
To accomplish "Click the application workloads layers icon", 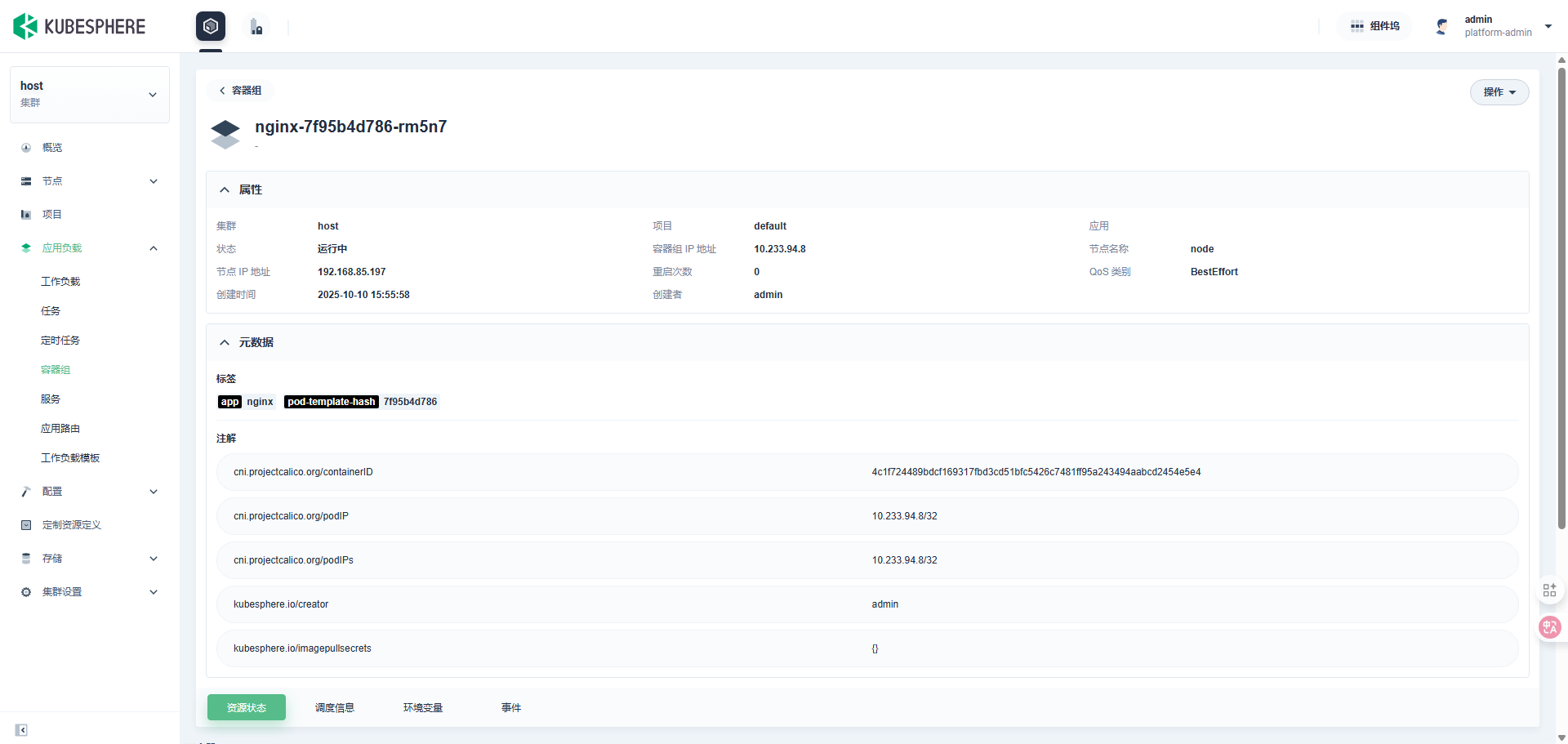I will 26,248.
